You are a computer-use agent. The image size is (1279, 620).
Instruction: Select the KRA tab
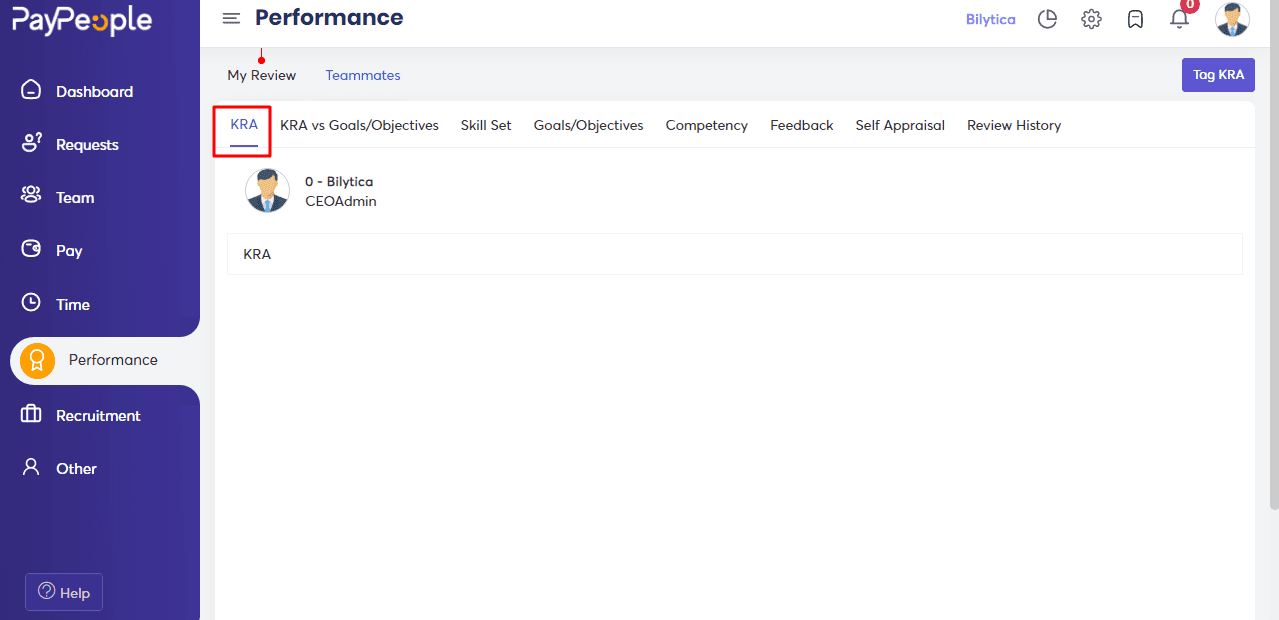(x=244, y=125)
